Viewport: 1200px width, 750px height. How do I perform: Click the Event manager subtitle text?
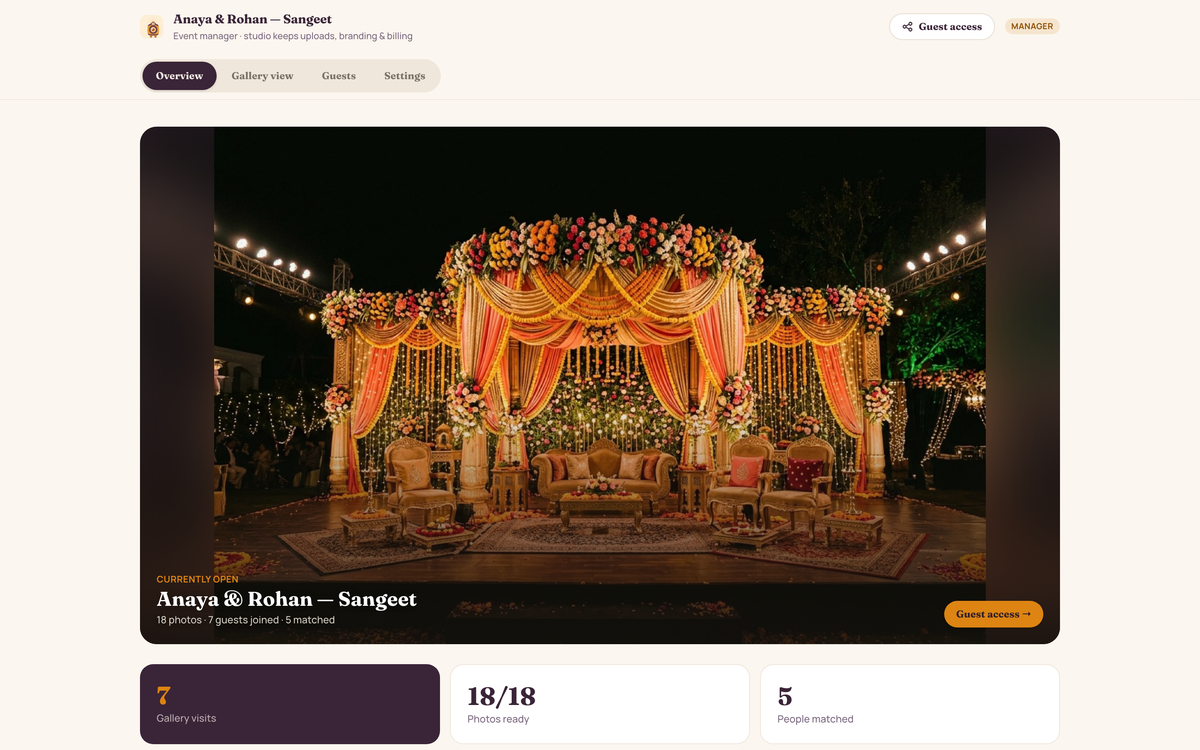(x=292, y=36)
